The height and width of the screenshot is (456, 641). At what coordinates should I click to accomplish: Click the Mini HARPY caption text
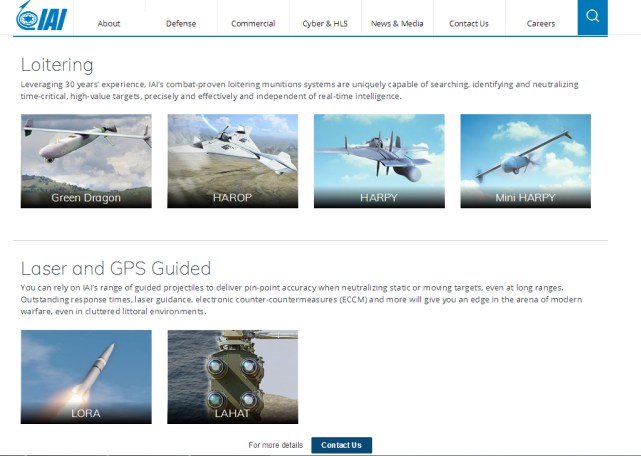[x=525, y=198]
